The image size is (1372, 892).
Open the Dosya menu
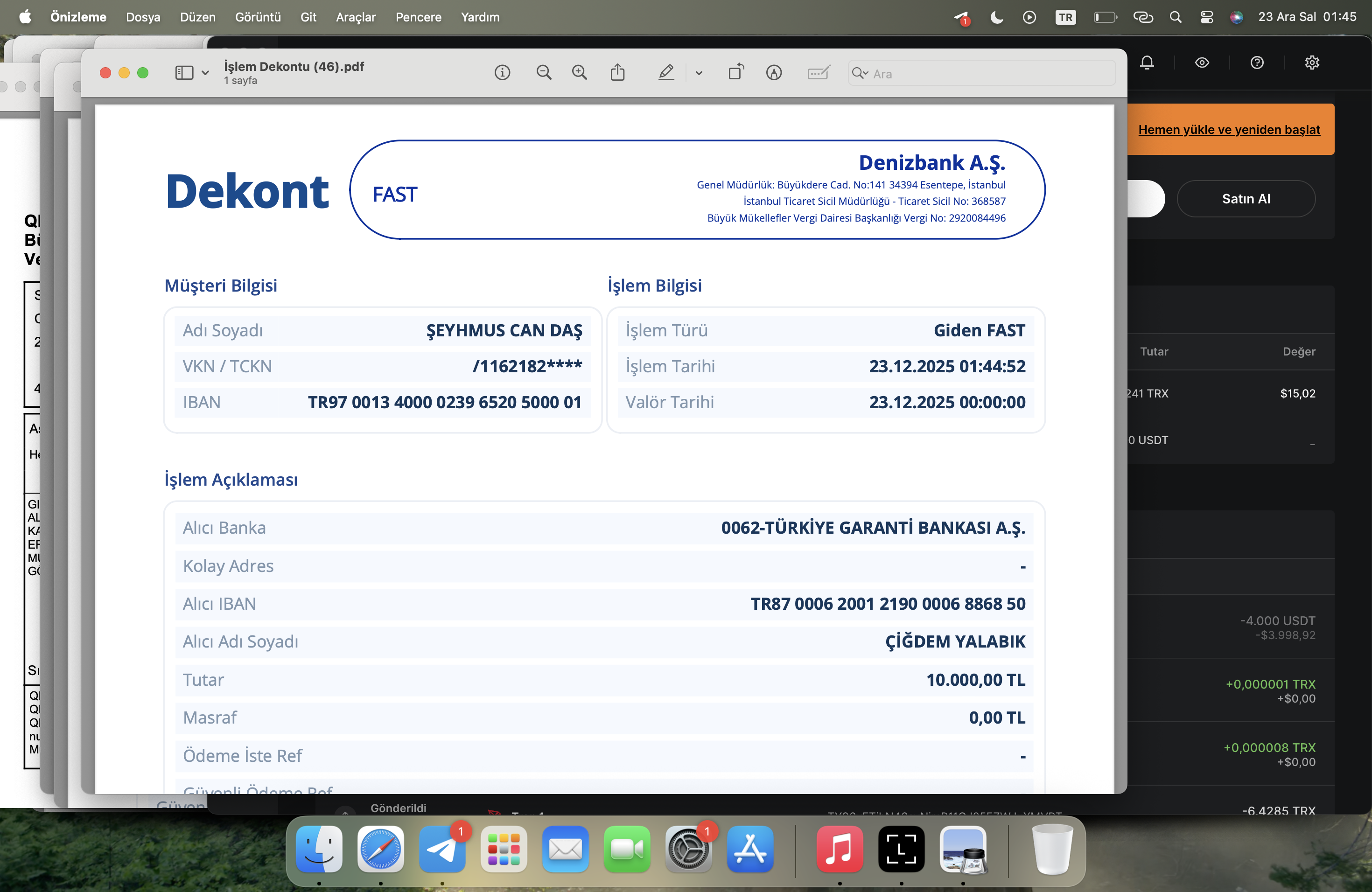tap(143, 17)
